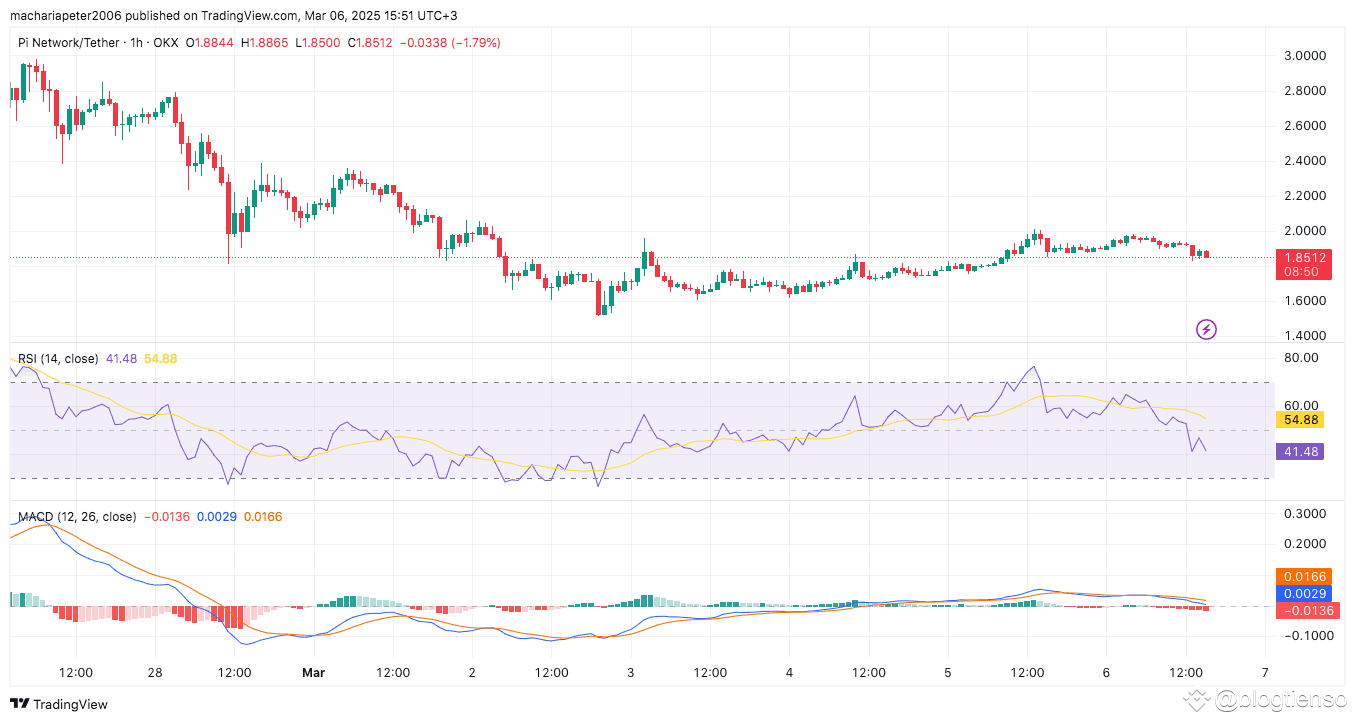Click the 60.00 RSI axis label
The width and height of the screenshot is (1355, 721).
(x=1303, y=405)
